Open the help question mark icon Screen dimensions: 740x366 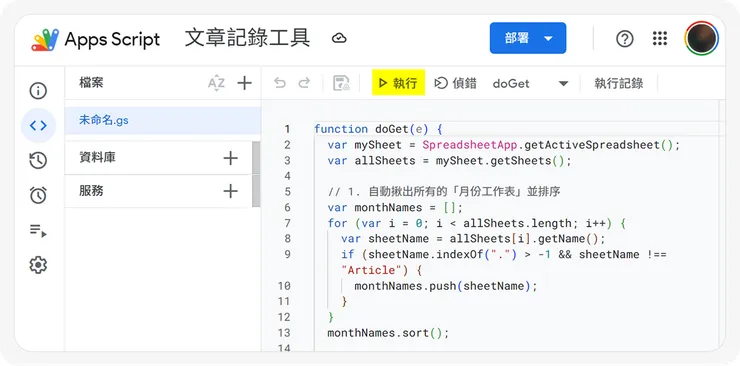(x=625, y=39)
